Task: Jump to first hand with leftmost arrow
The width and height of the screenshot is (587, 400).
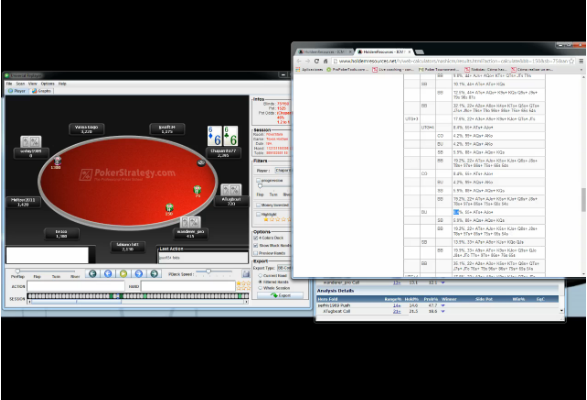Action: point(93,274)
